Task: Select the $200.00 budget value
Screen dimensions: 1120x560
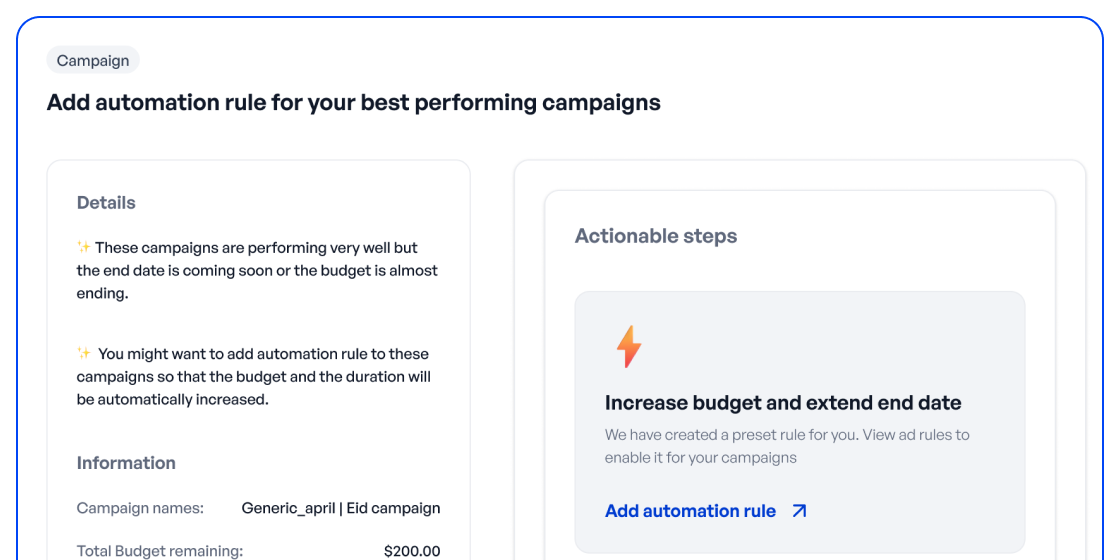Action: [412, 551]
